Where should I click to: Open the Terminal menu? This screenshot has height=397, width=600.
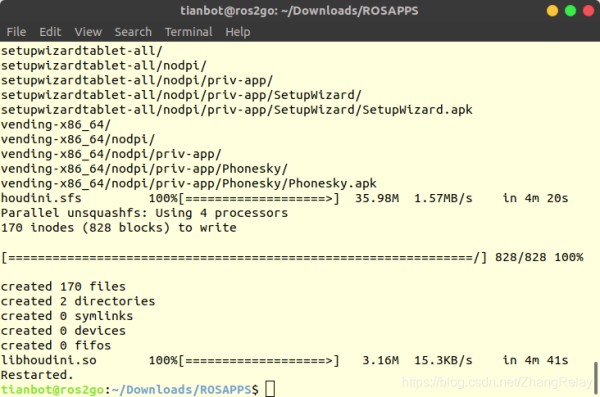tap(188, 32)
